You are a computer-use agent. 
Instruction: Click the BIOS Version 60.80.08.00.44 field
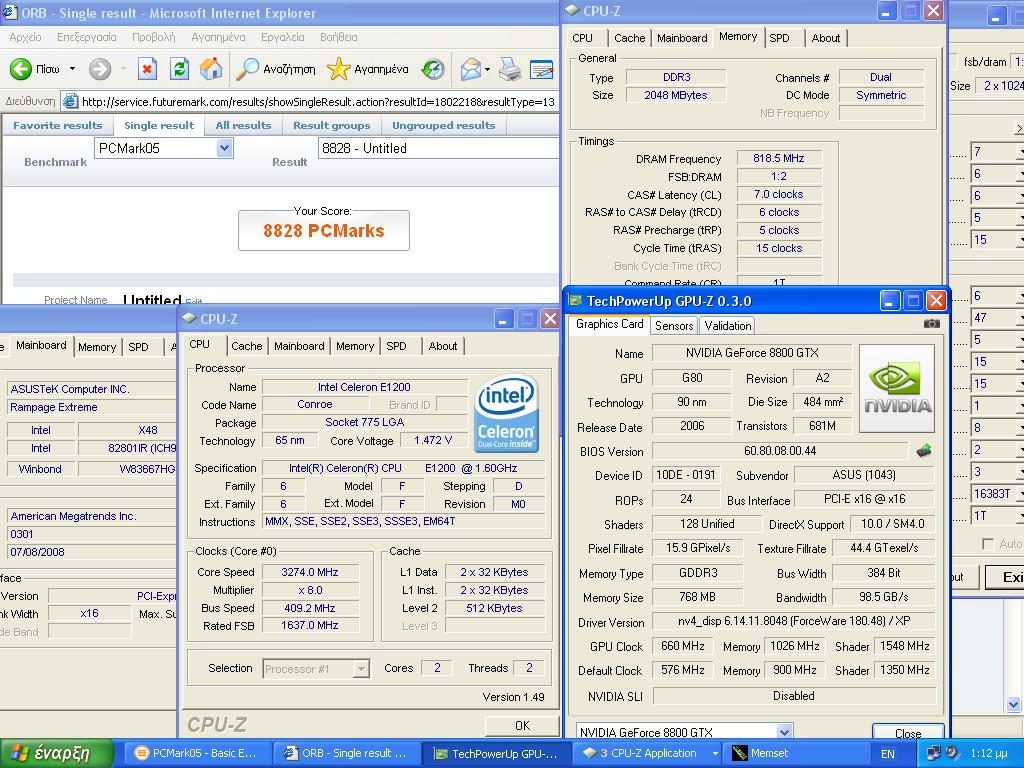click(780, 451)
